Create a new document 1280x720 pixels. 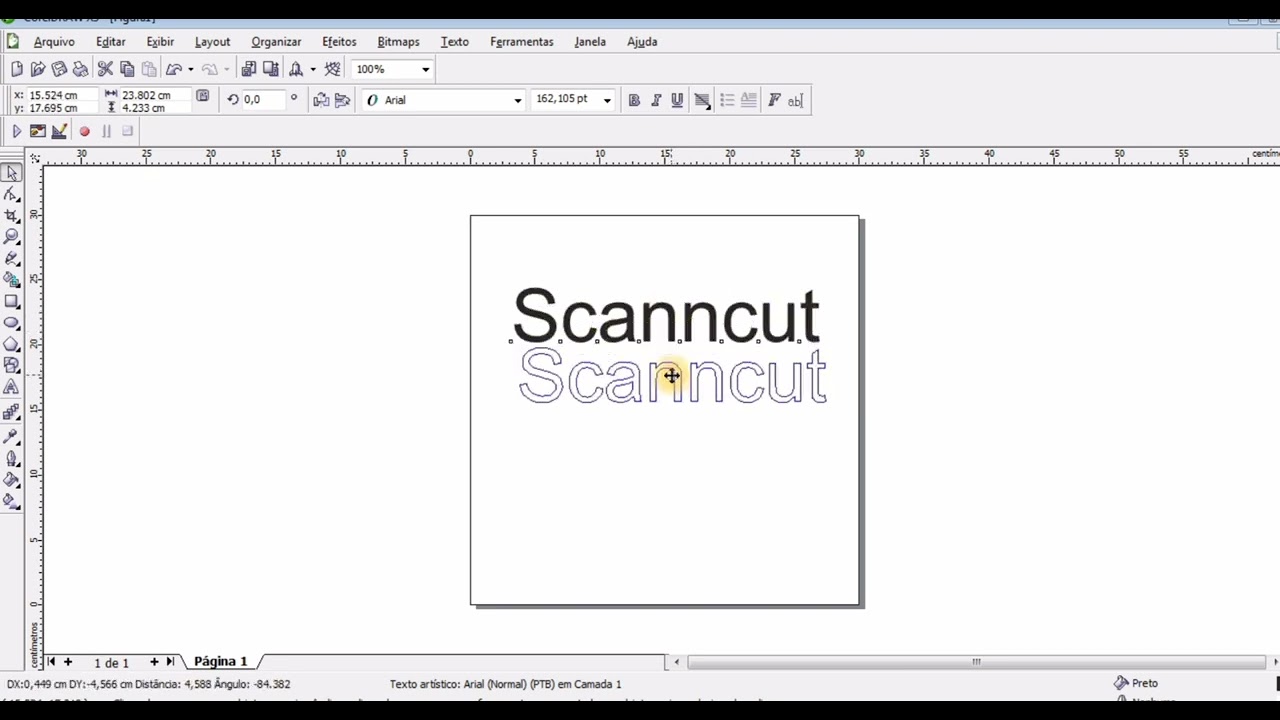point(17,69)
